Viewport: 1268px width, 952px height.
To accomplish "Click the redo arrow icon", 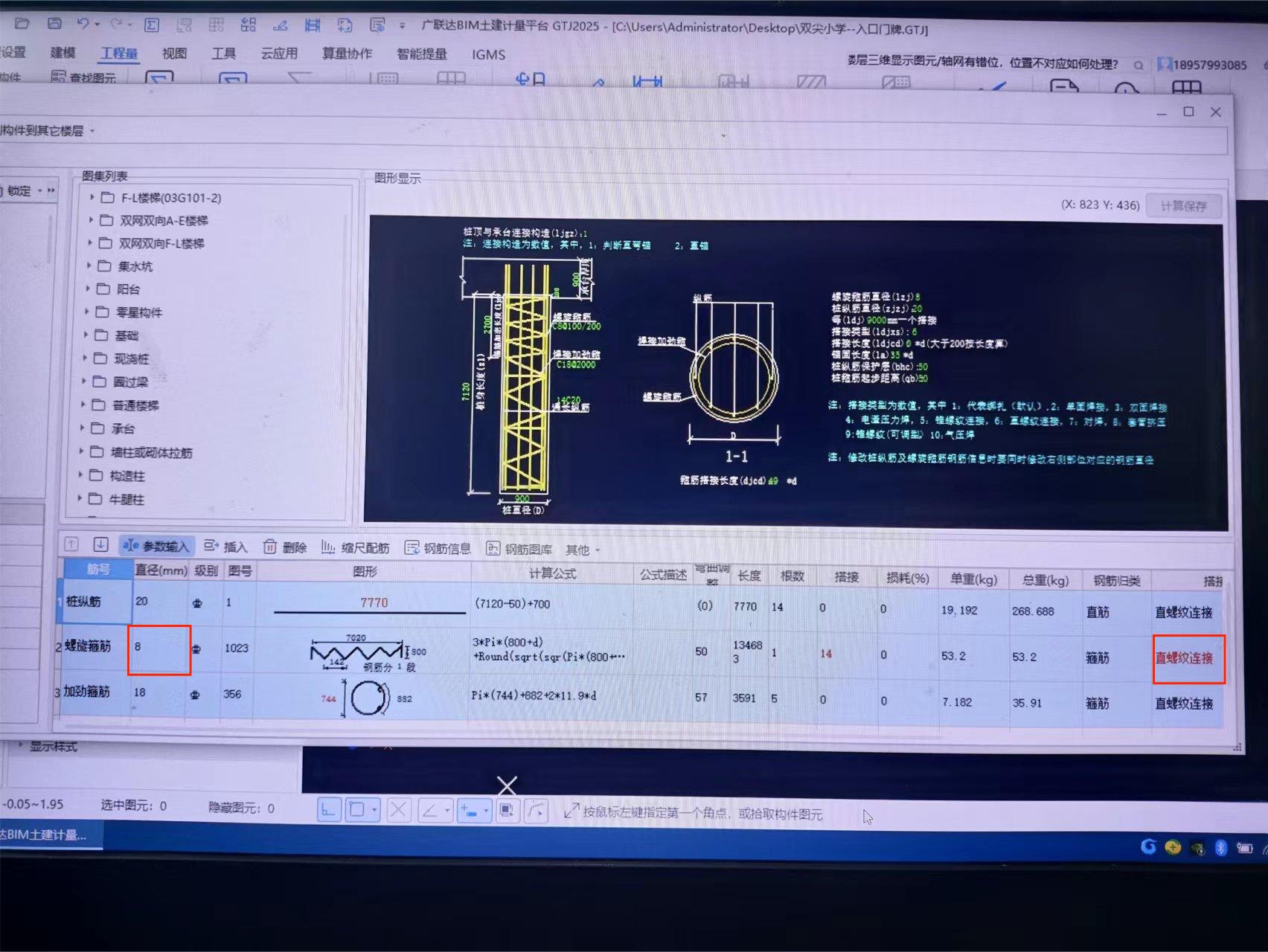I will [117, 24].
